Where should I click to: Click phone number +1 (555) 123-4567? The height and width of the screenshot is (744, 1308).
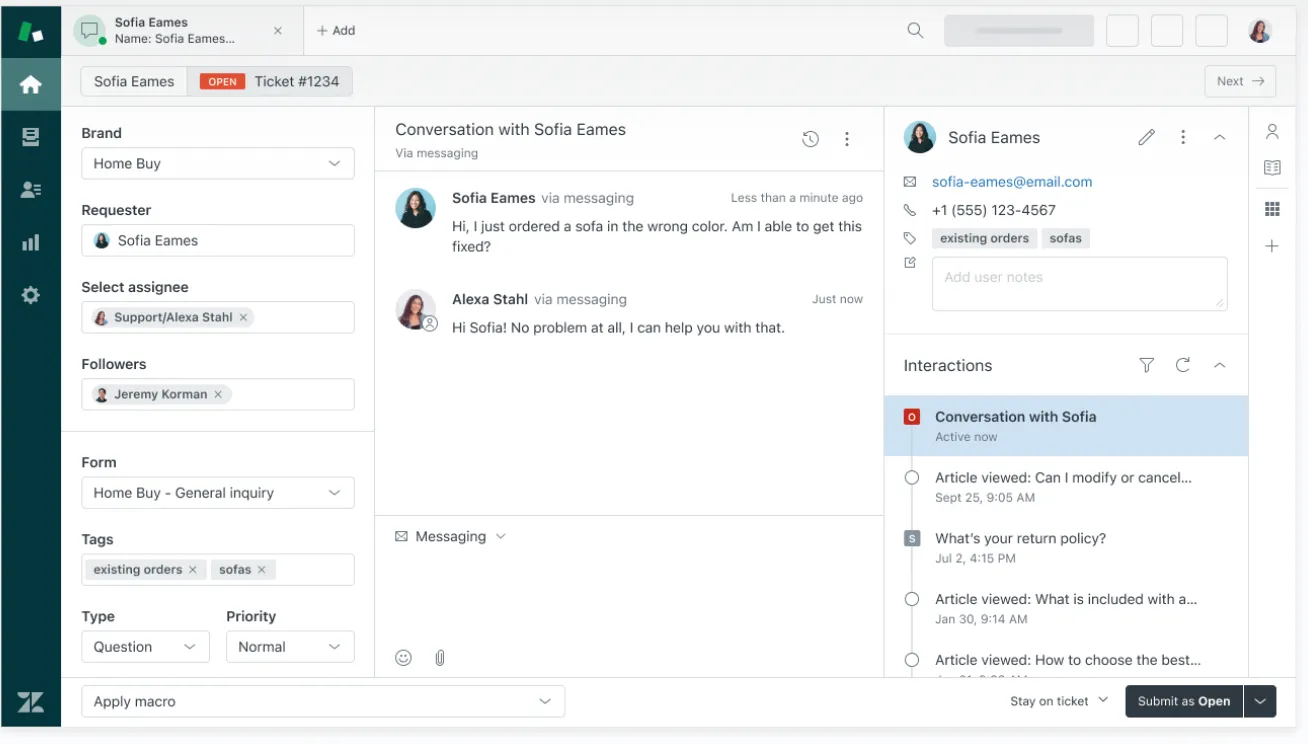994,210
